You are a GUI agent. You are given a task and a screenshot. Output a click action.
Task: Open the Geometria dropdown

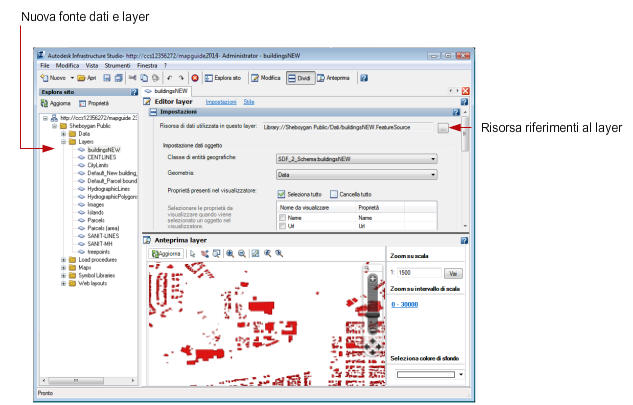tap(356, 175)
